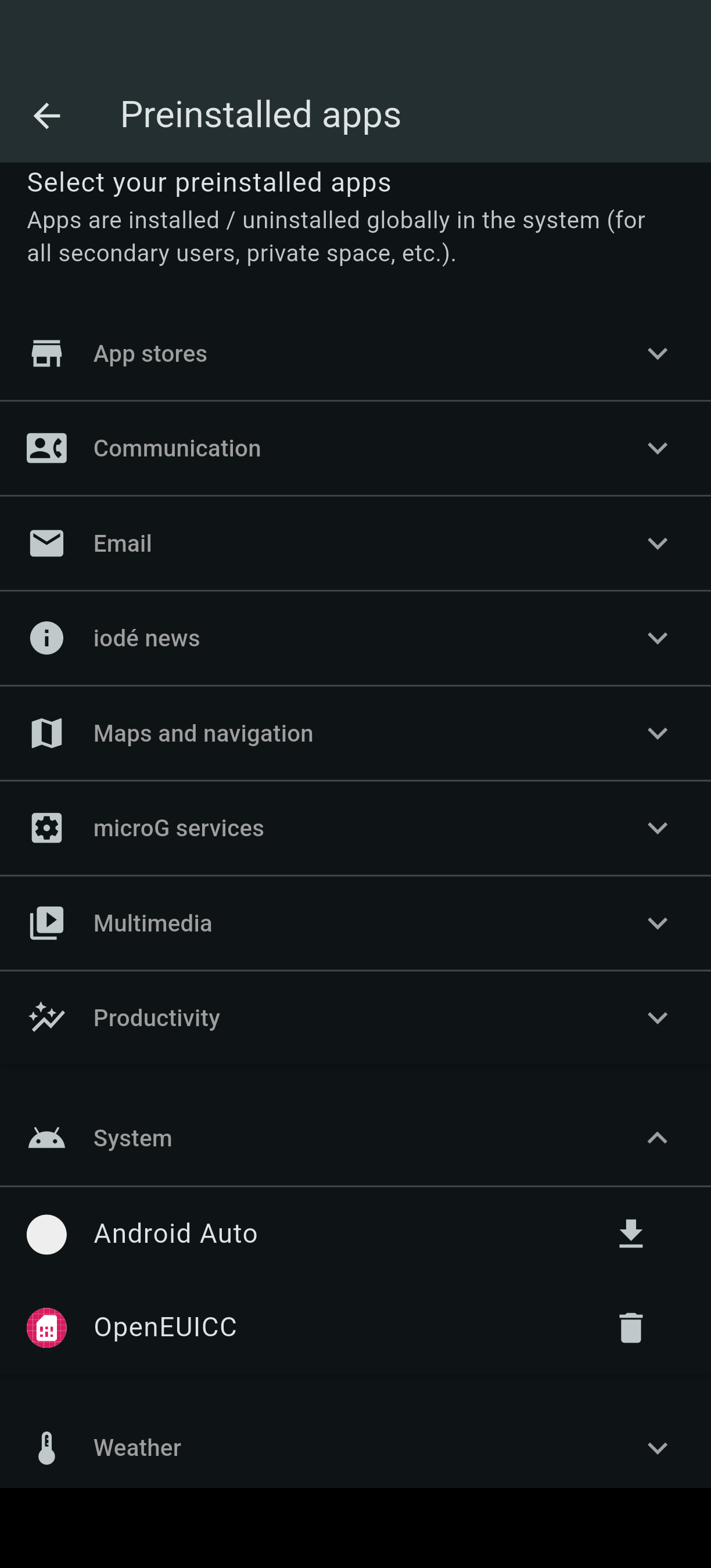Tap the Email envelope icon

click(47, 543)
